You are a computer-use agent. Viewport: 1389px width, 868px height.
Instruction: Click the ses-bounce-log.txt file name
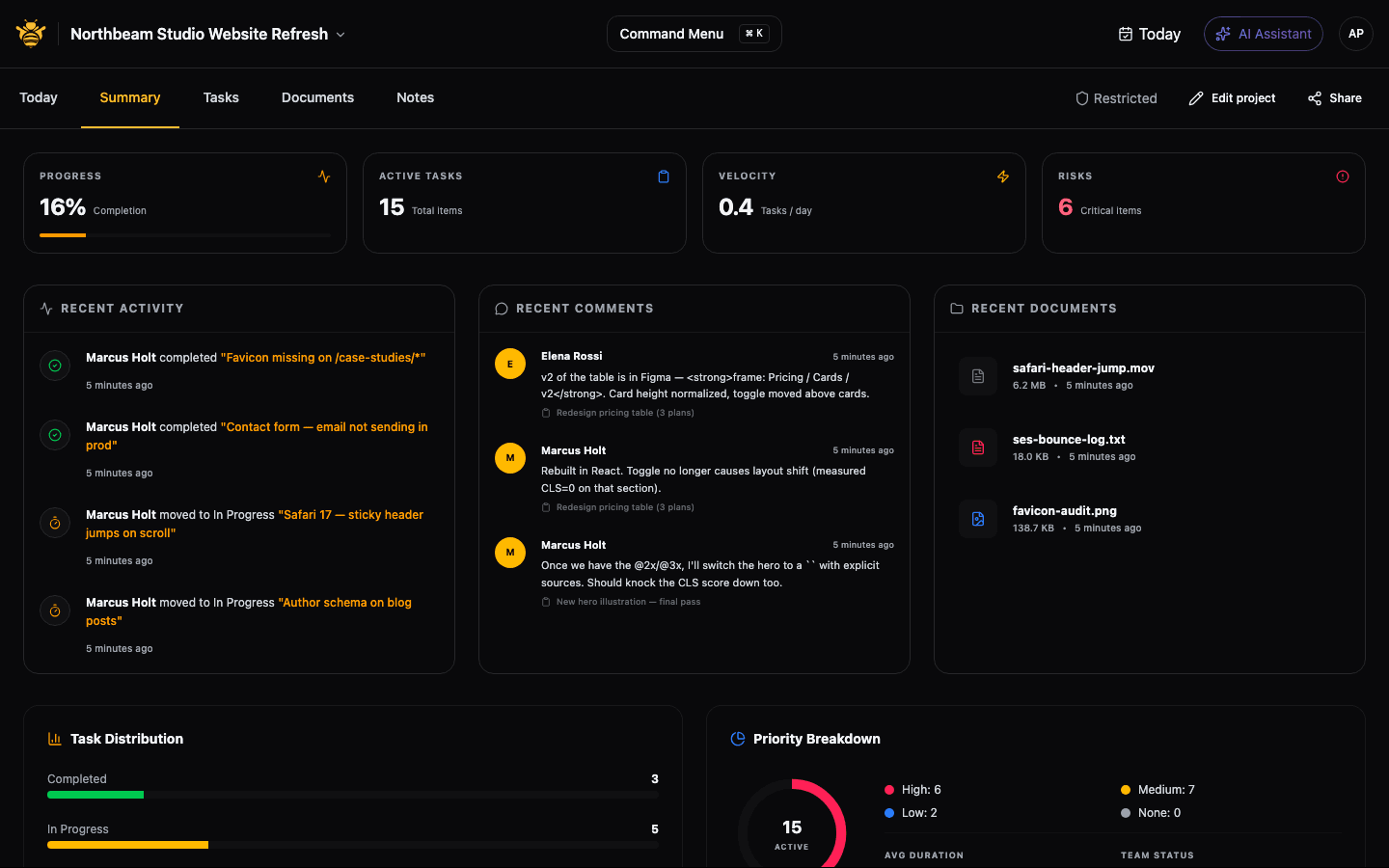click(x=1069, y=440)
